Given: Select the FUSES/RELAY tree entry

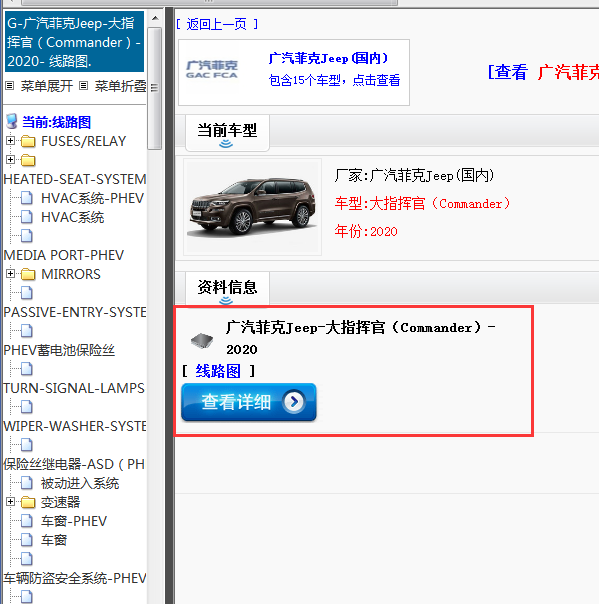Looking at the screenshot, I should [84, 141].
